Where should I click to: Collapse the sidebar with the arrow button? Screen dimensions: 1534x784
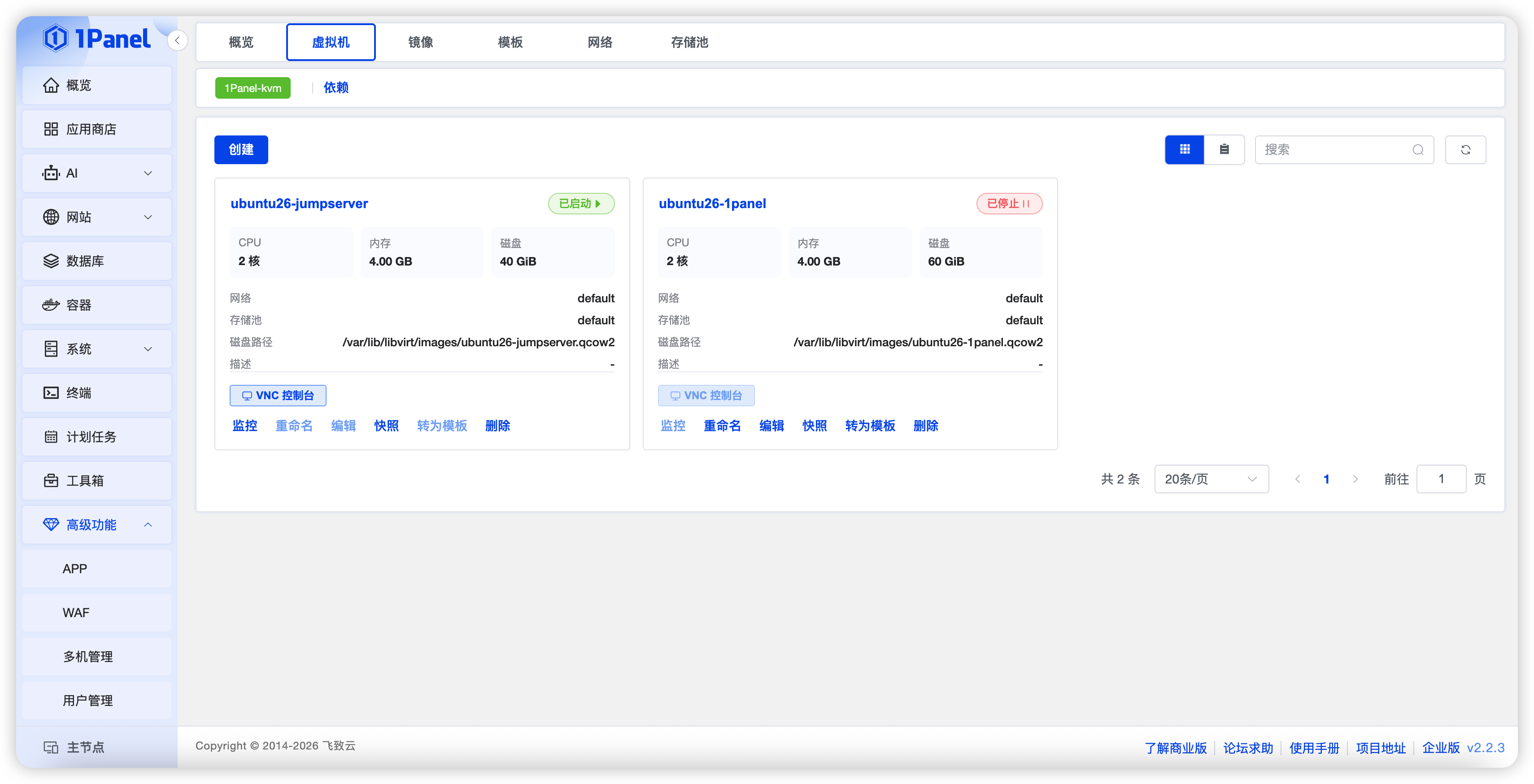177,40
